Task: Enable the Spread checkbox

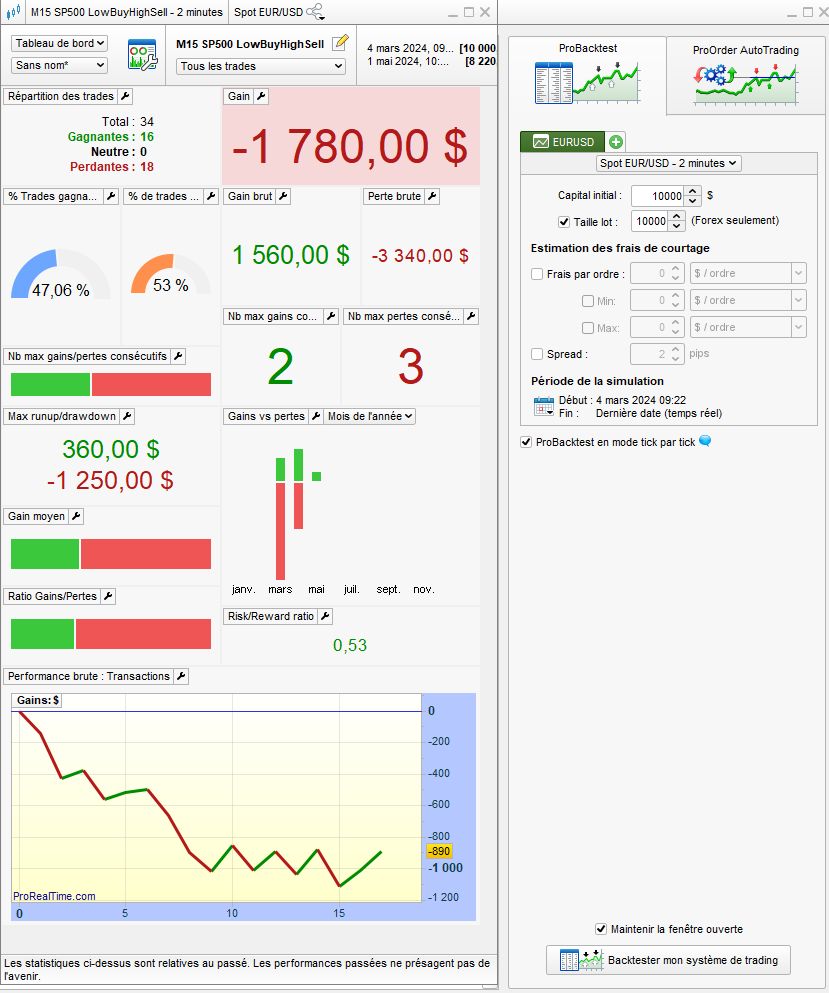Action: click(537, 354)
